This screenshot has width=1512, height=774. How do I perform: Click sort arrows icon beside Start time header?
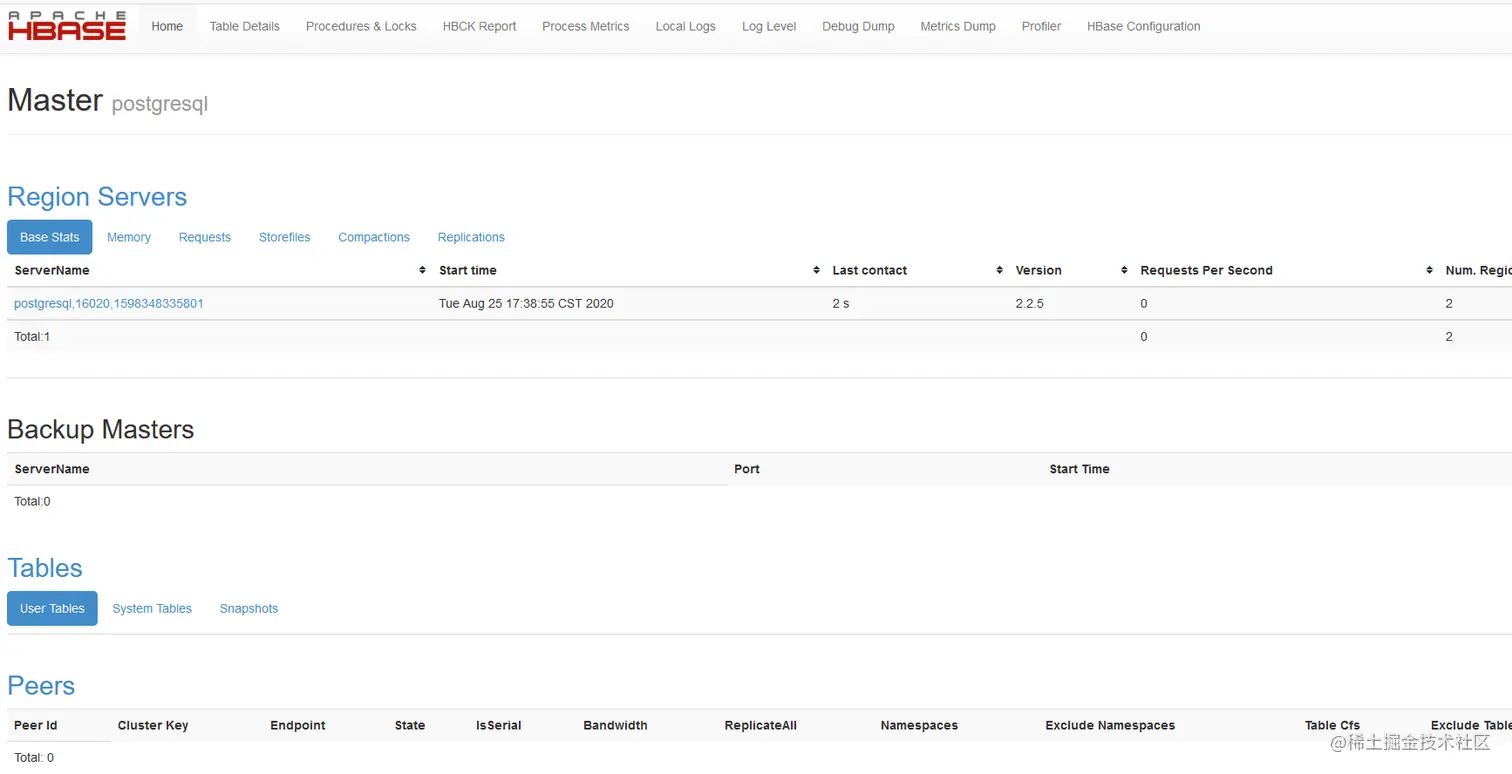(817, 271)
